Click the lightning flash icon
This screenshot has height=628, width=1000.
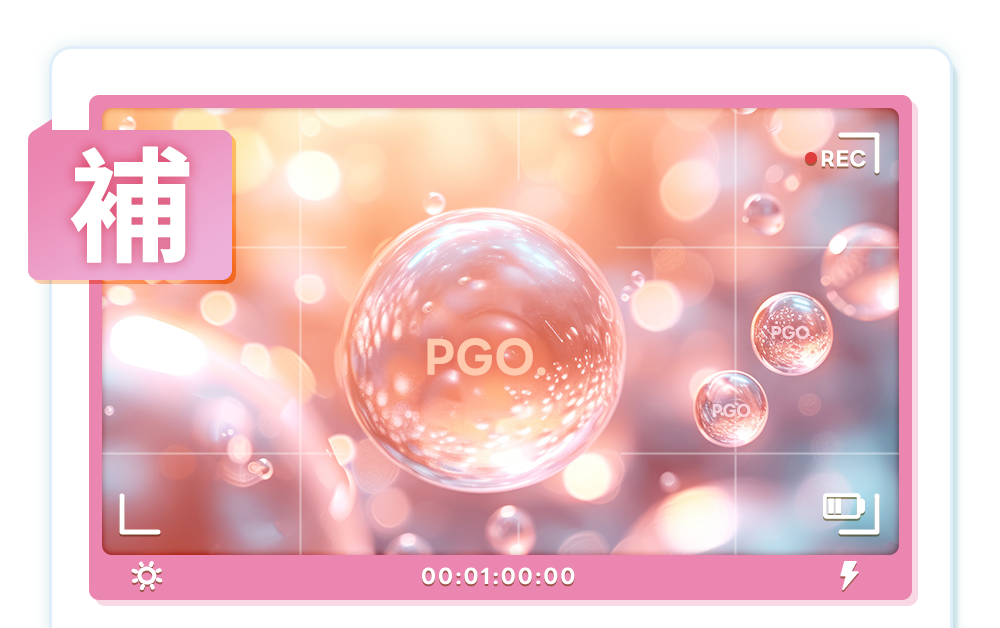[849, 575]
